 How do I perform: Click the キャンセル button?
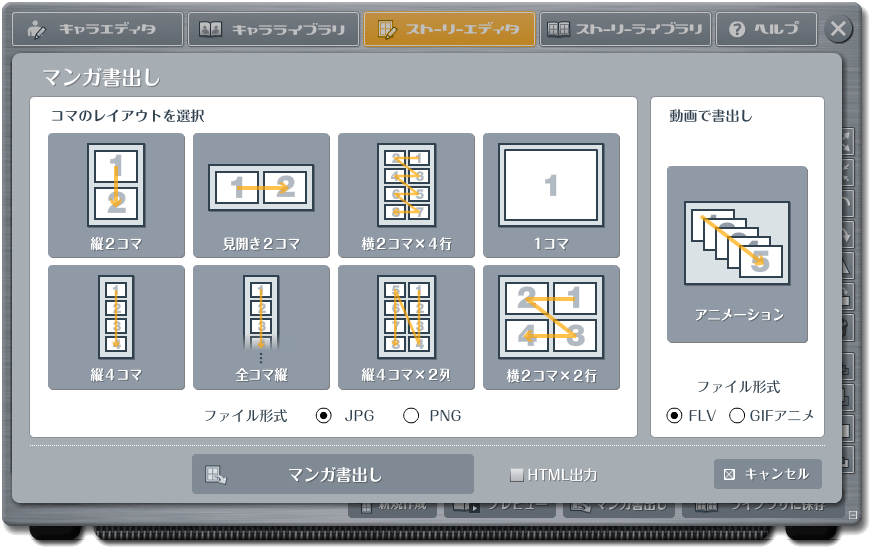pos(767,474)
